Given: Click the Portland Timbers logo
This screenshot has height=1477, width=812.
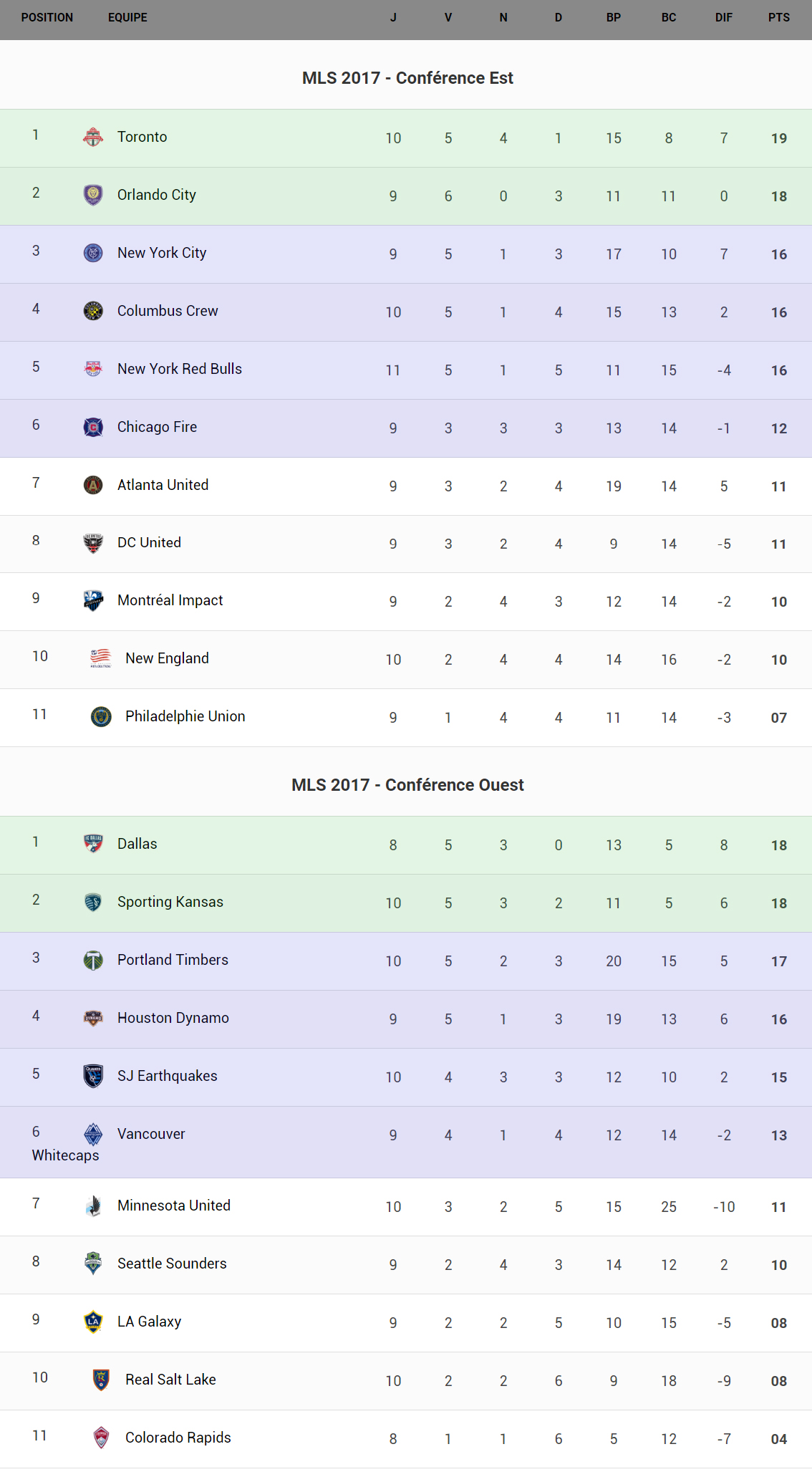Looking at the screenshot, I should tap(93, 960).
